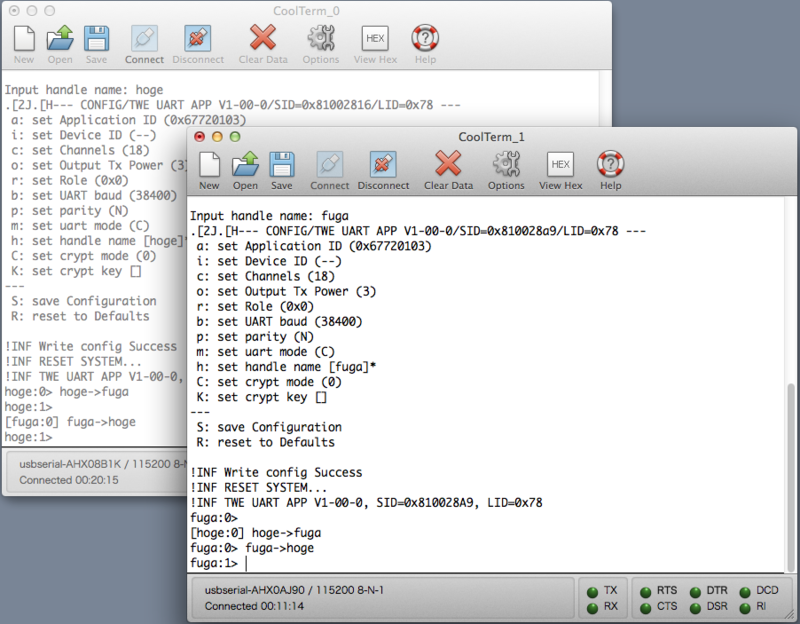Toggle View Hex in CoolTerm_0 window
800x624 pixels.
[375, 38]
